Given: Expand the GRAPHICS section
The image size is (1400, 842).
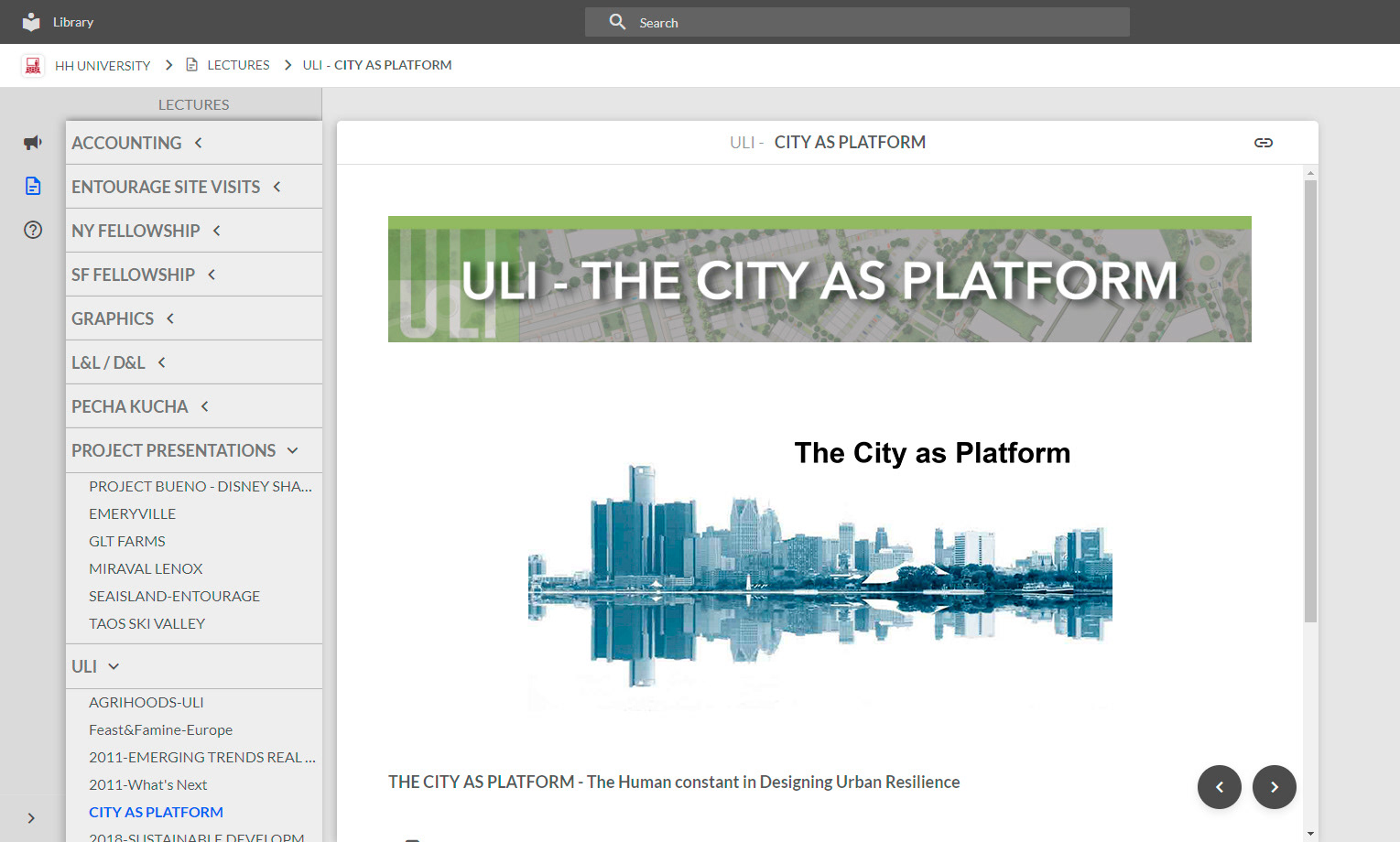Looking at the screenshot, I should click(x=194, y=318).
